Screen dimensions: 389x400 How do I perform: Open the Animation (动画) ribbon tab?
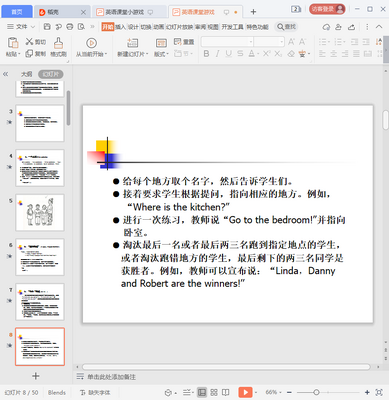(x=159, y=27)
